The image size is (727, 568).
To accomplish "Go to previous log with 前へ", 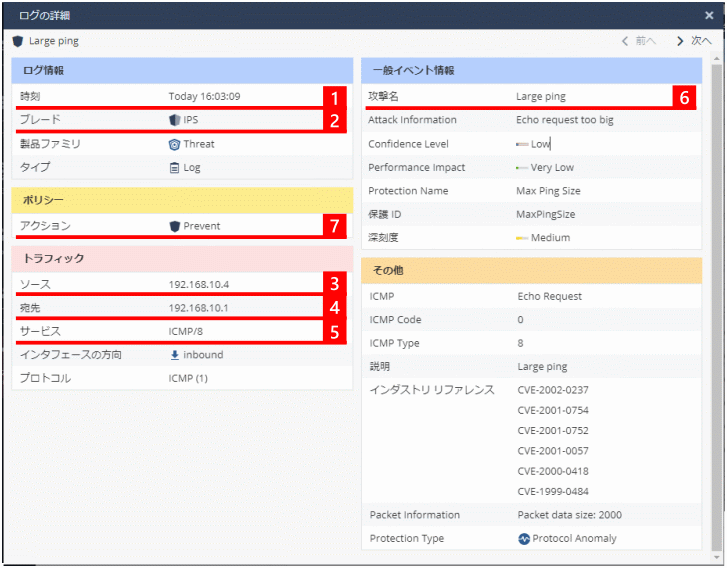I will coord(639,42).
